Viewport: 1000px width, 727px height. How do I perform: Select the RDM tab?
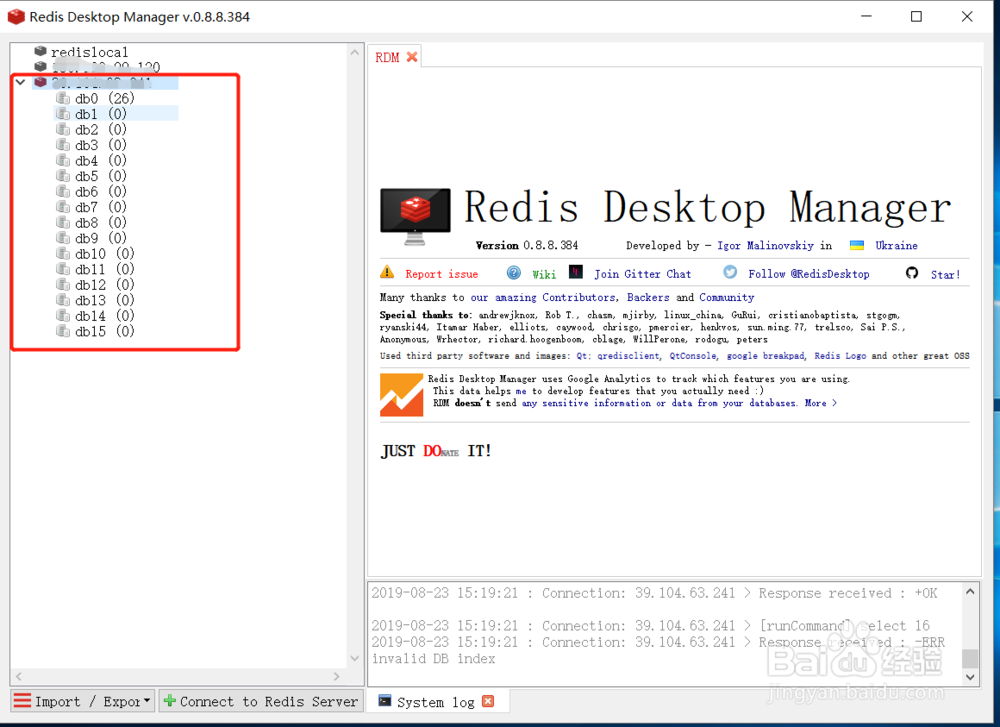point(387,57)
